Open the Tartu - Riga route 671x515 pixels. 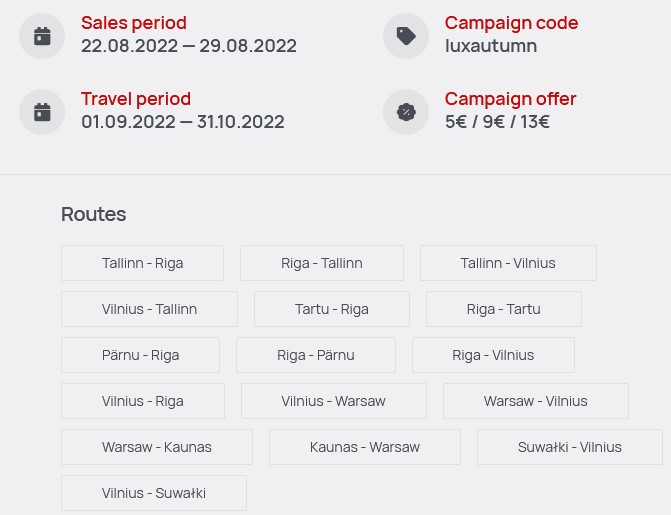point(332,309)
